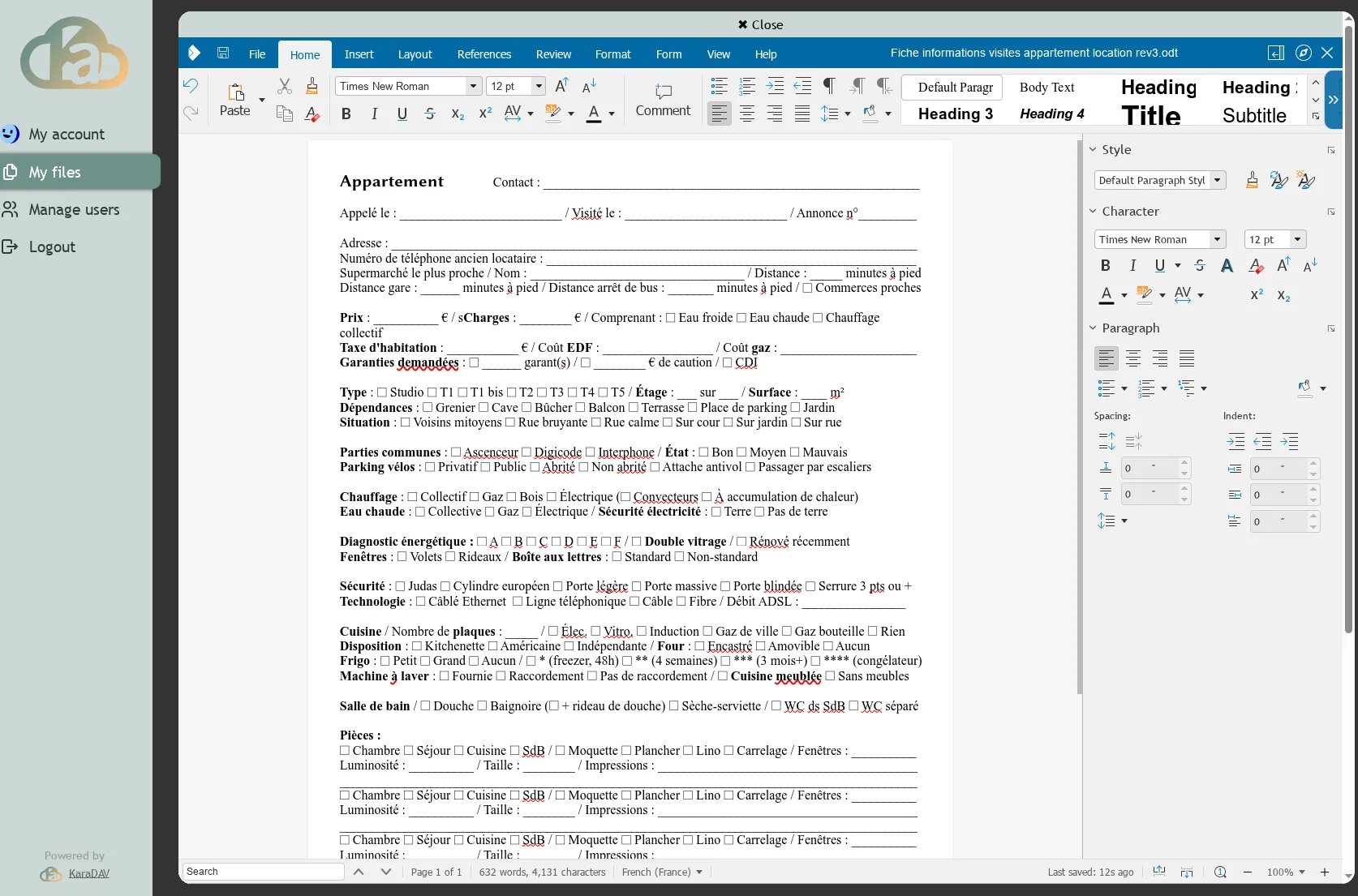
Task: Cut text with the scissors icon
Action: pyautogui.click(x=284, y=85)
